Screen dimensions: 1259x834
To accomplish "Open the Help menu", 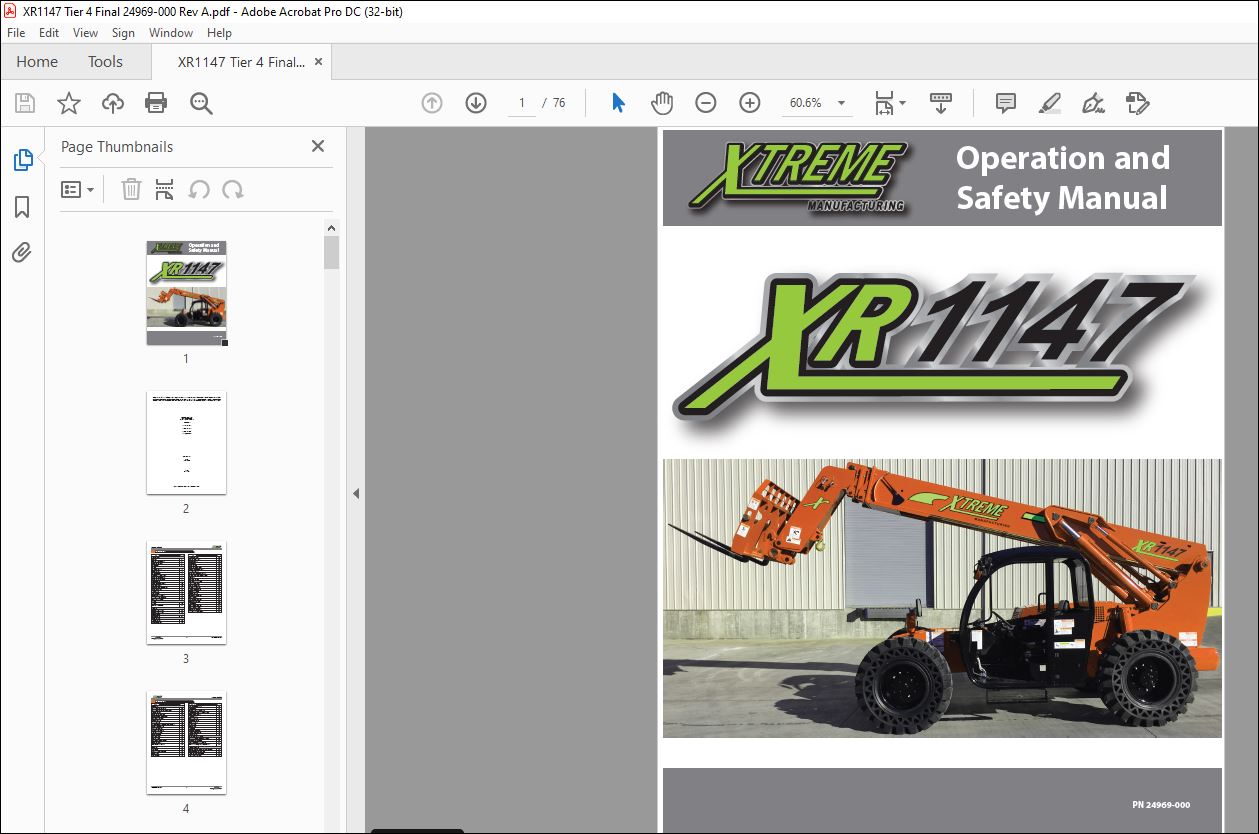I will (219, 33).
